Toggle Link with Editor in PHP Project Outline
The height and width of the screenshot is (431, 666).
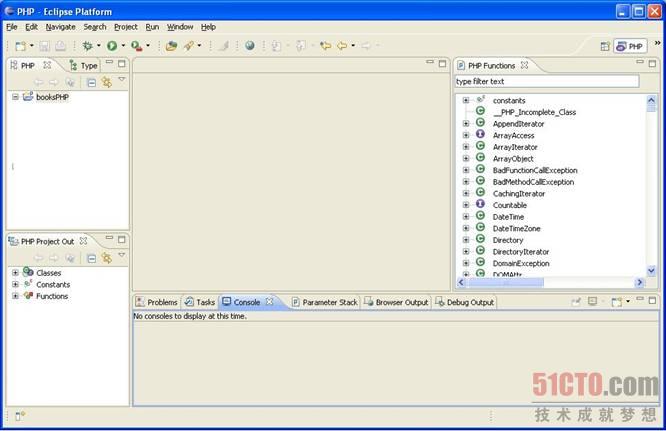point(107,258)
